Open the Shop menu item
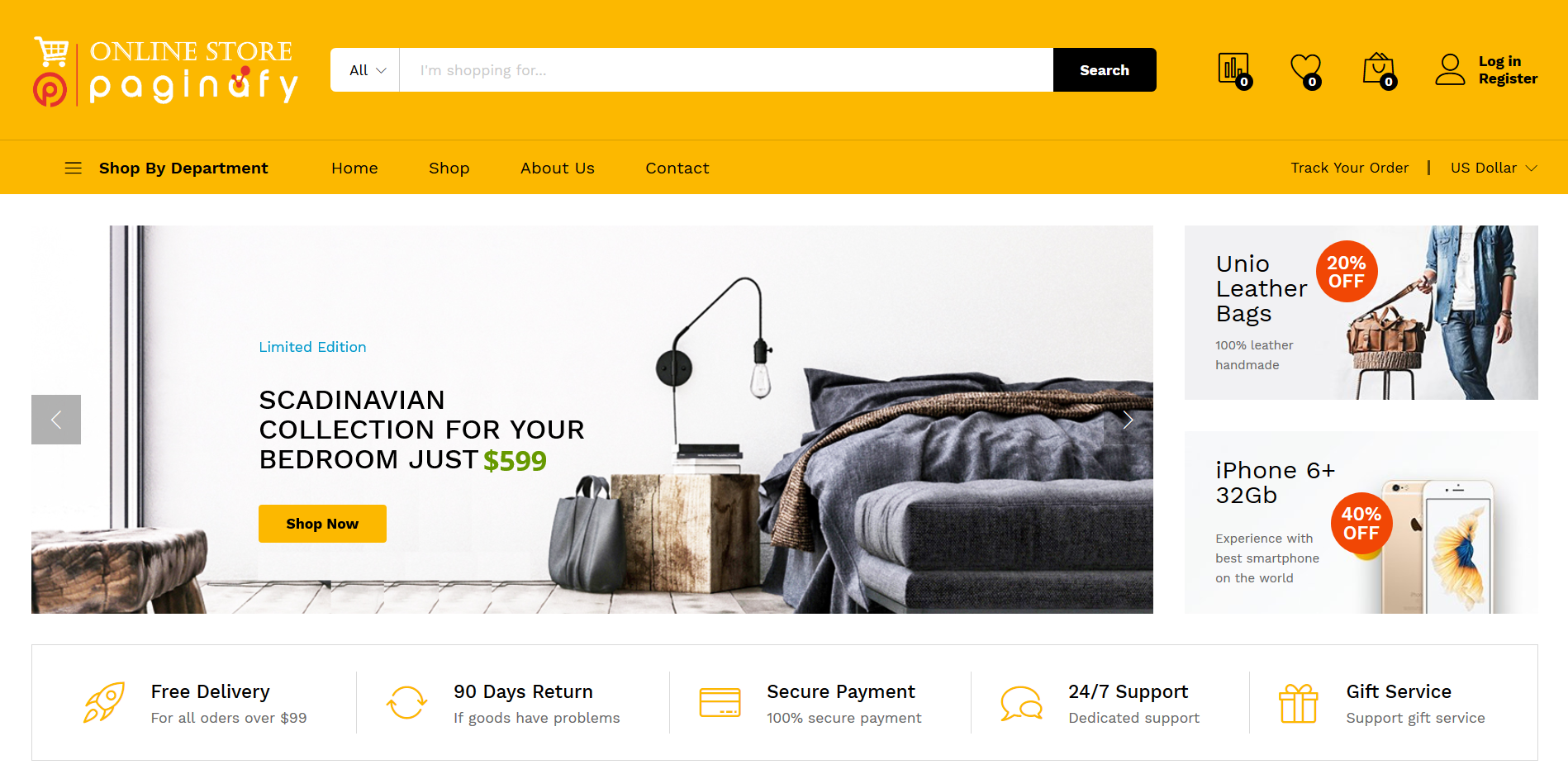The width and height of the screenshot is (1568, 774). tap(449, 168)
